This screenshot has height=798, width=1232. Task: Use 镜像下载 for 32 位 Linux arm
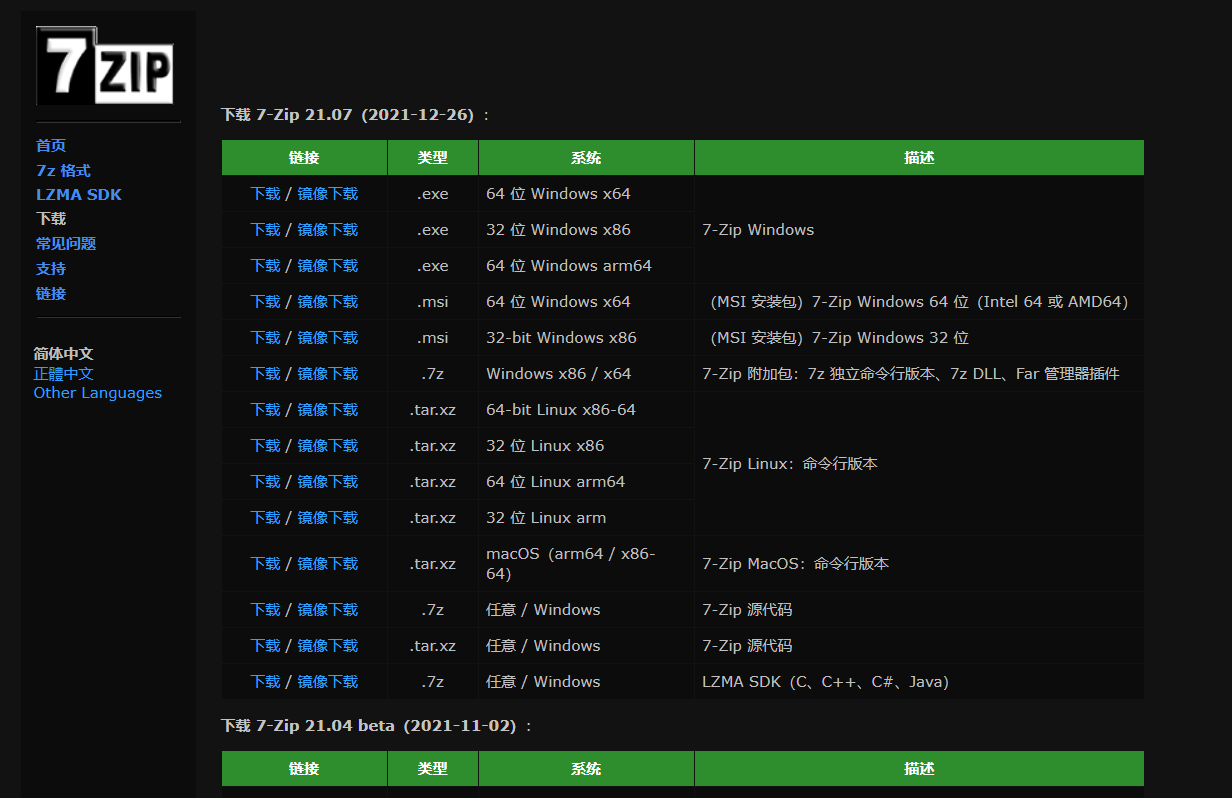coord(328,518)
